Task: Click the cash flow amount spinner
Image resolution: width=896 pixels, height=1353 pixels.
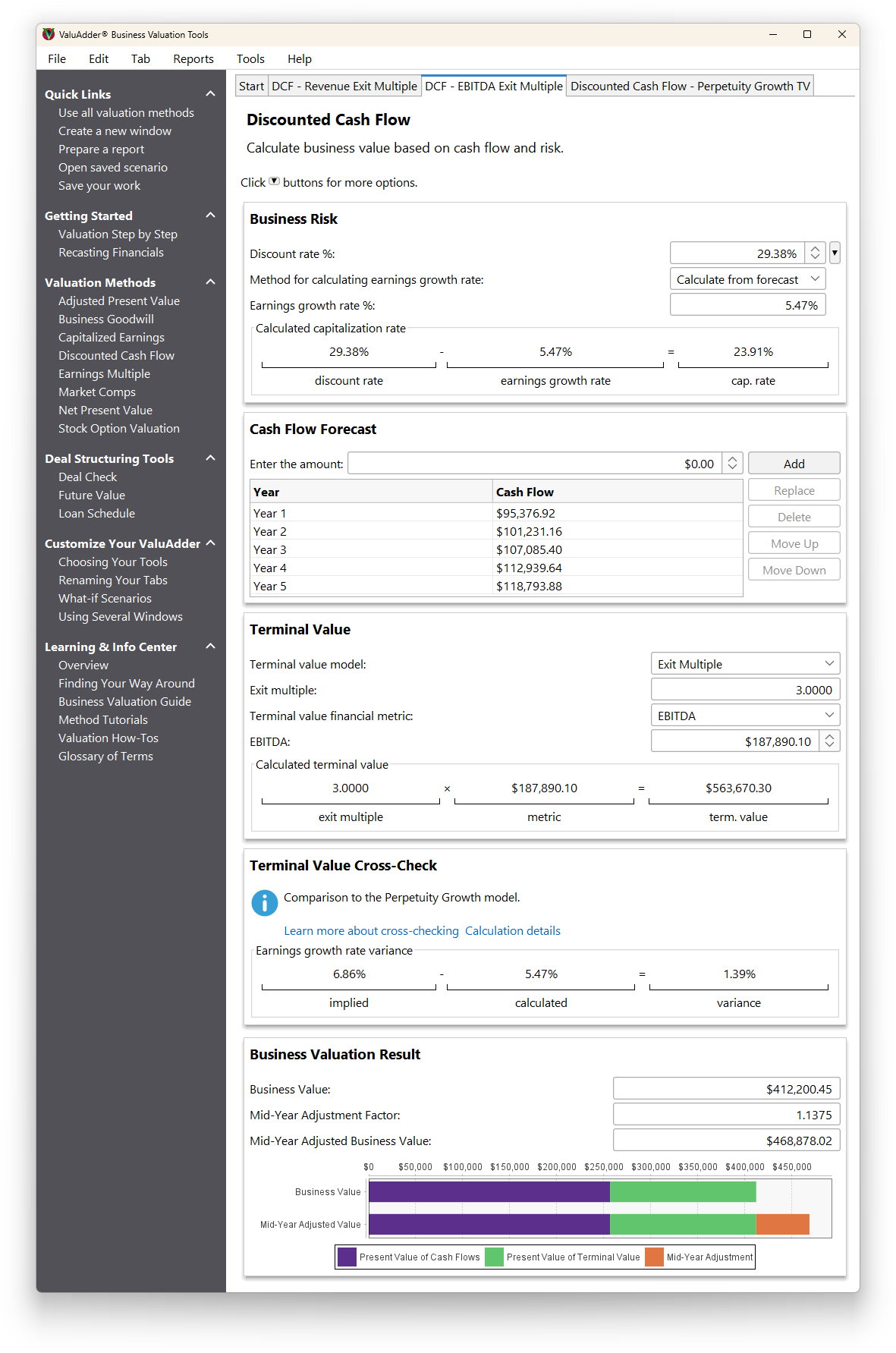Action: click(732, 463)
